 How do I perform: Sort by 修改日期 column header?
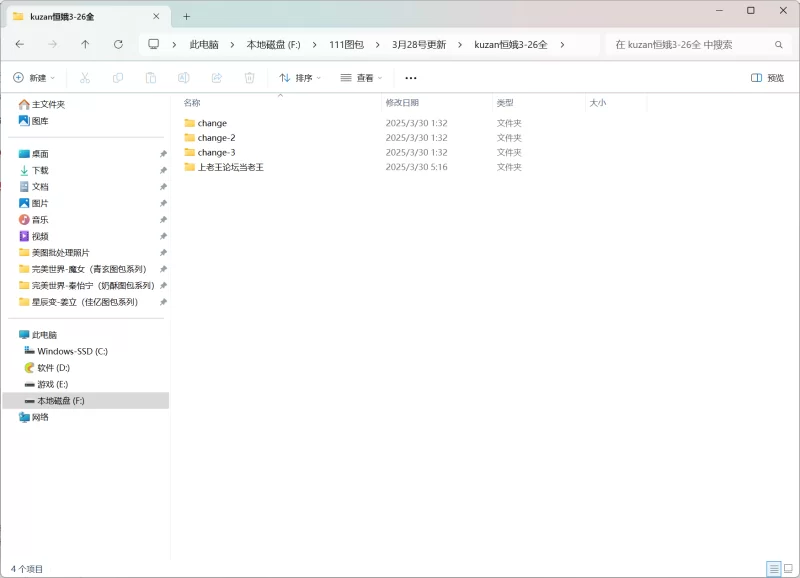pos(402,103)
